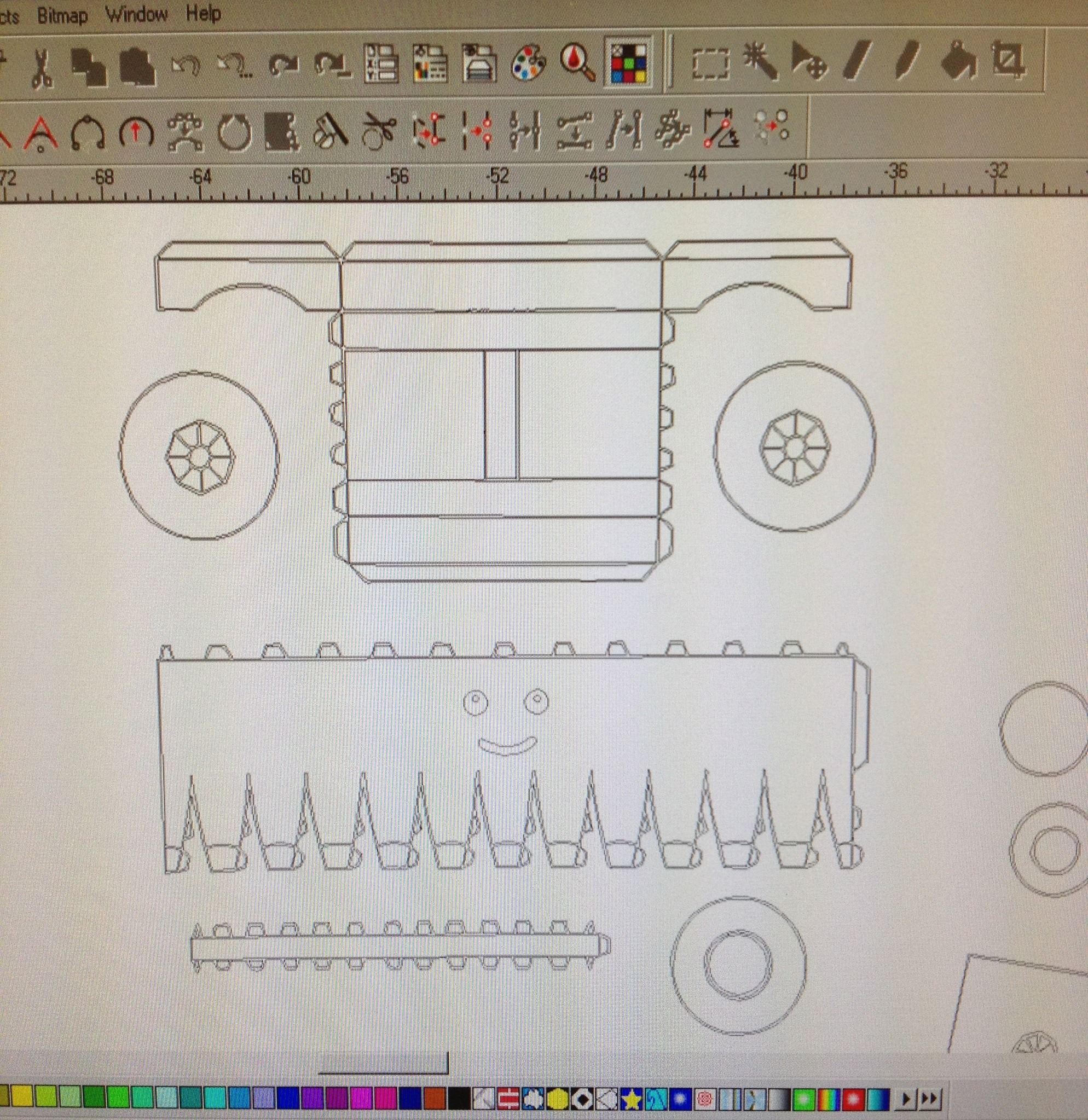This screenshot has width=1088, height=1120.
Task: Click the magnifier with red droplet icon
Action: coord(578,62)
